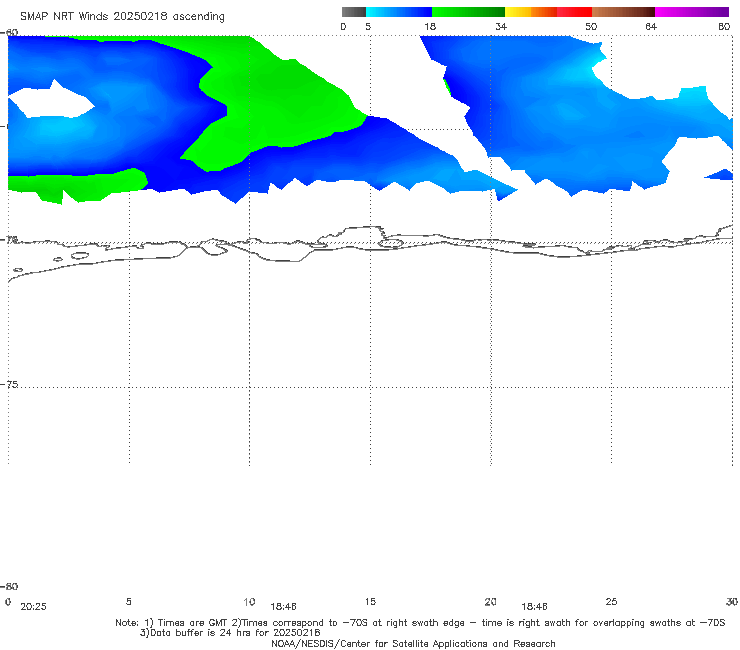Click the "15" longitude axis label
Screen dimensions: 740x650
370,601
